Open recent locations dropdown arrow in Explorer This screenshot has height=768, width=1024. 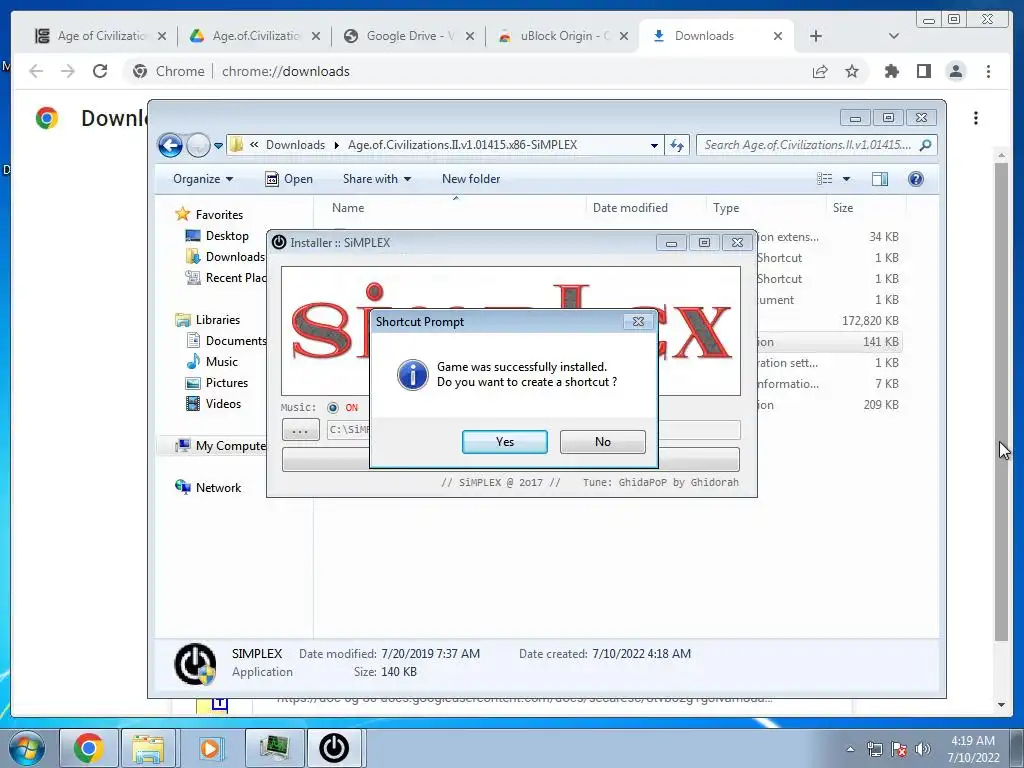pos(218,146)
